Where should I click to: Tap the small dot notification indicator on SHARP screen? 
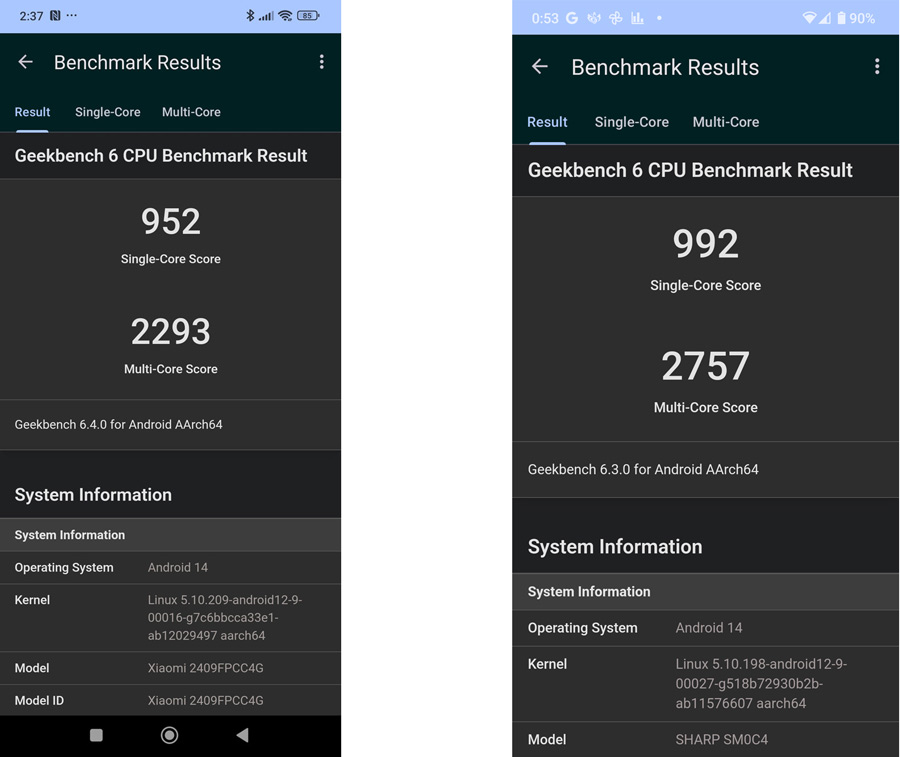tap(660, 18)
